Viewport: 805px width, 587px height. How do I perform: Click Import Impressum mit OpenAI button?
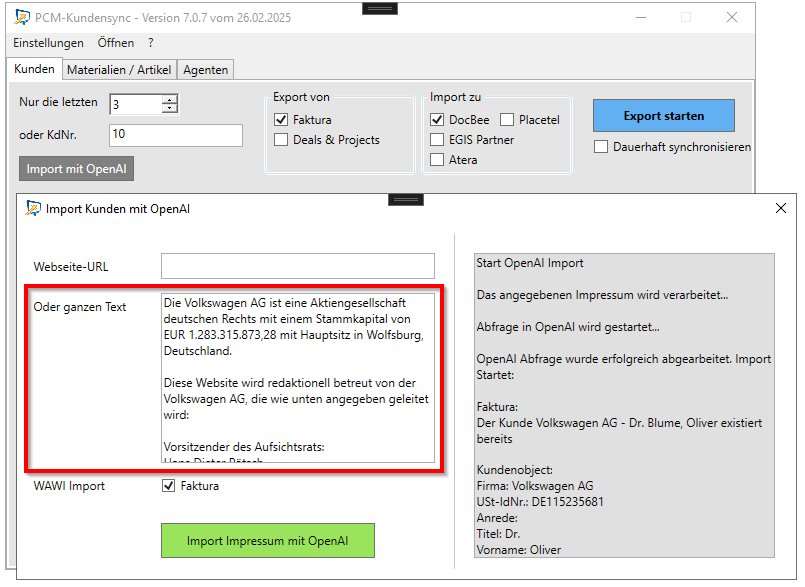point(268,541)
